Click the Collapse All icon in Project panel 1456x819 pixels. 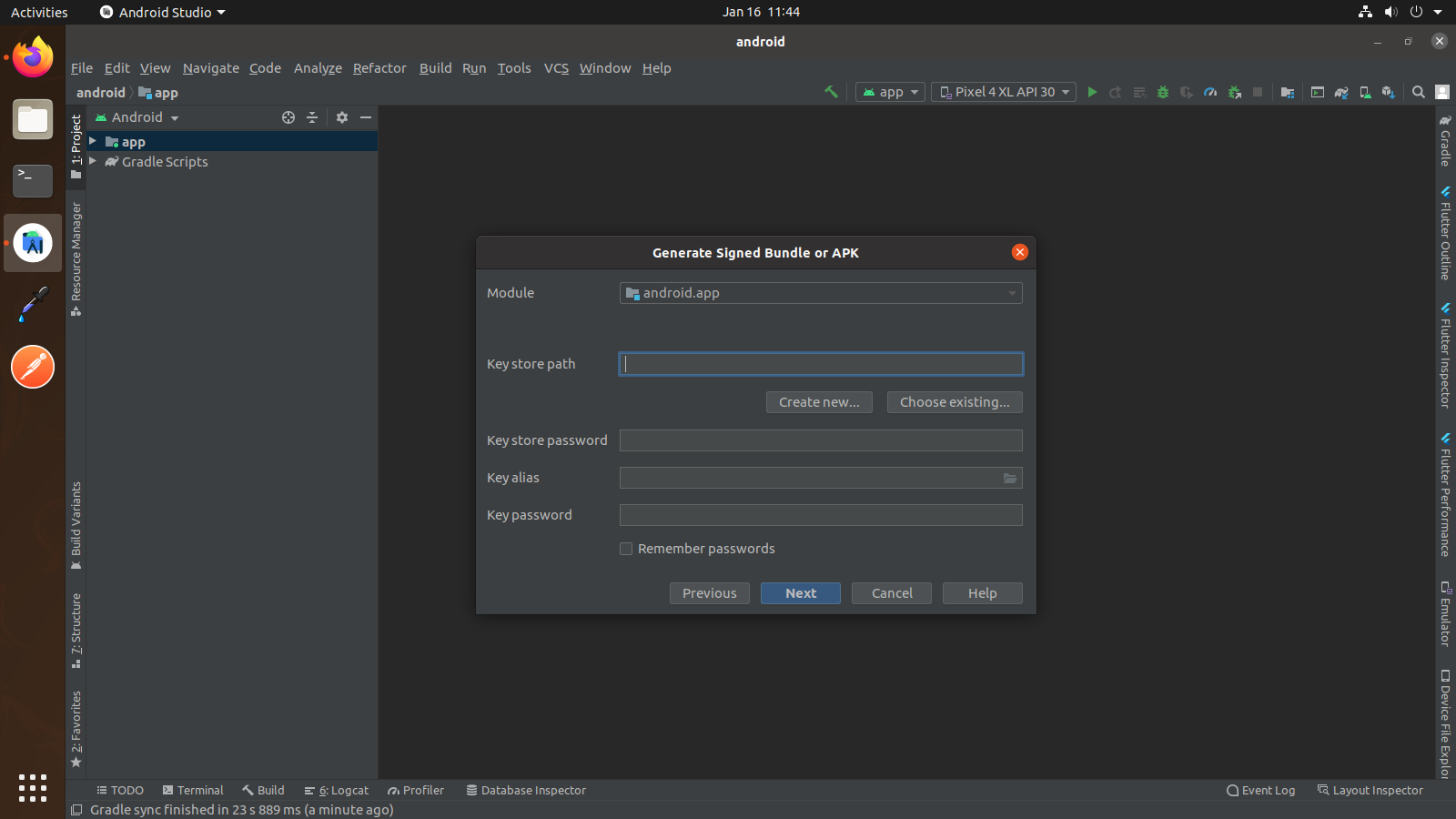(x=312, y=117)
